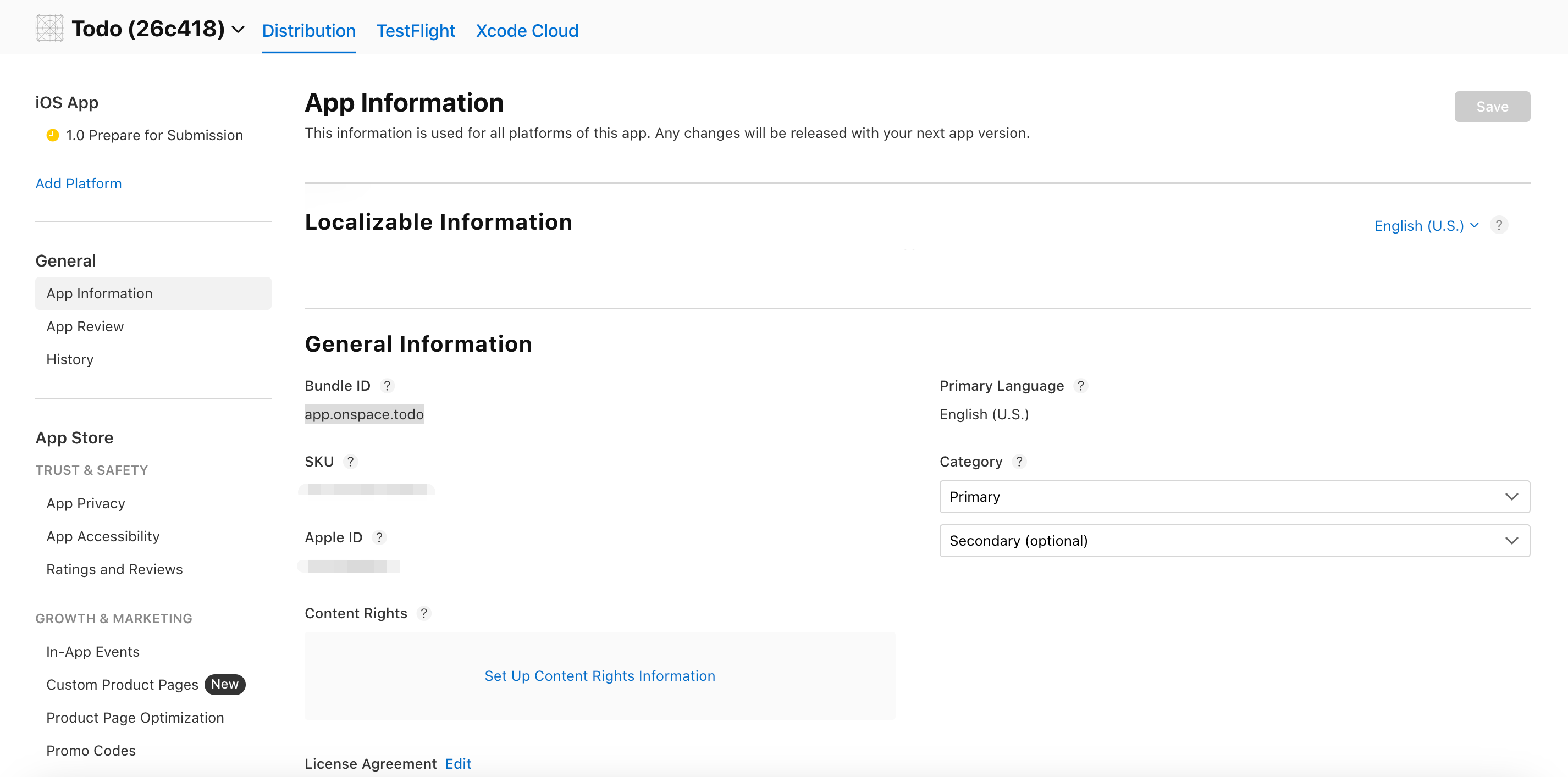Click the Save button
The image size is (1568, 777).
(1491, 107)
